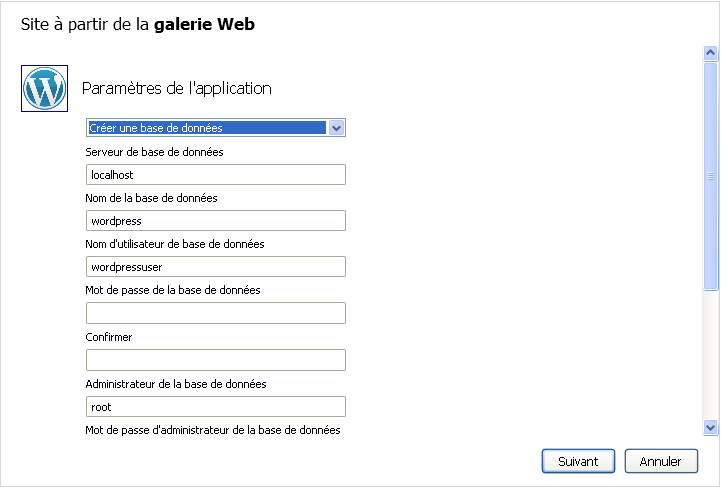Click the 'Paramètres de l'application' heading
Viewport: 721px width, 489px height.
(x=176, y=88)
